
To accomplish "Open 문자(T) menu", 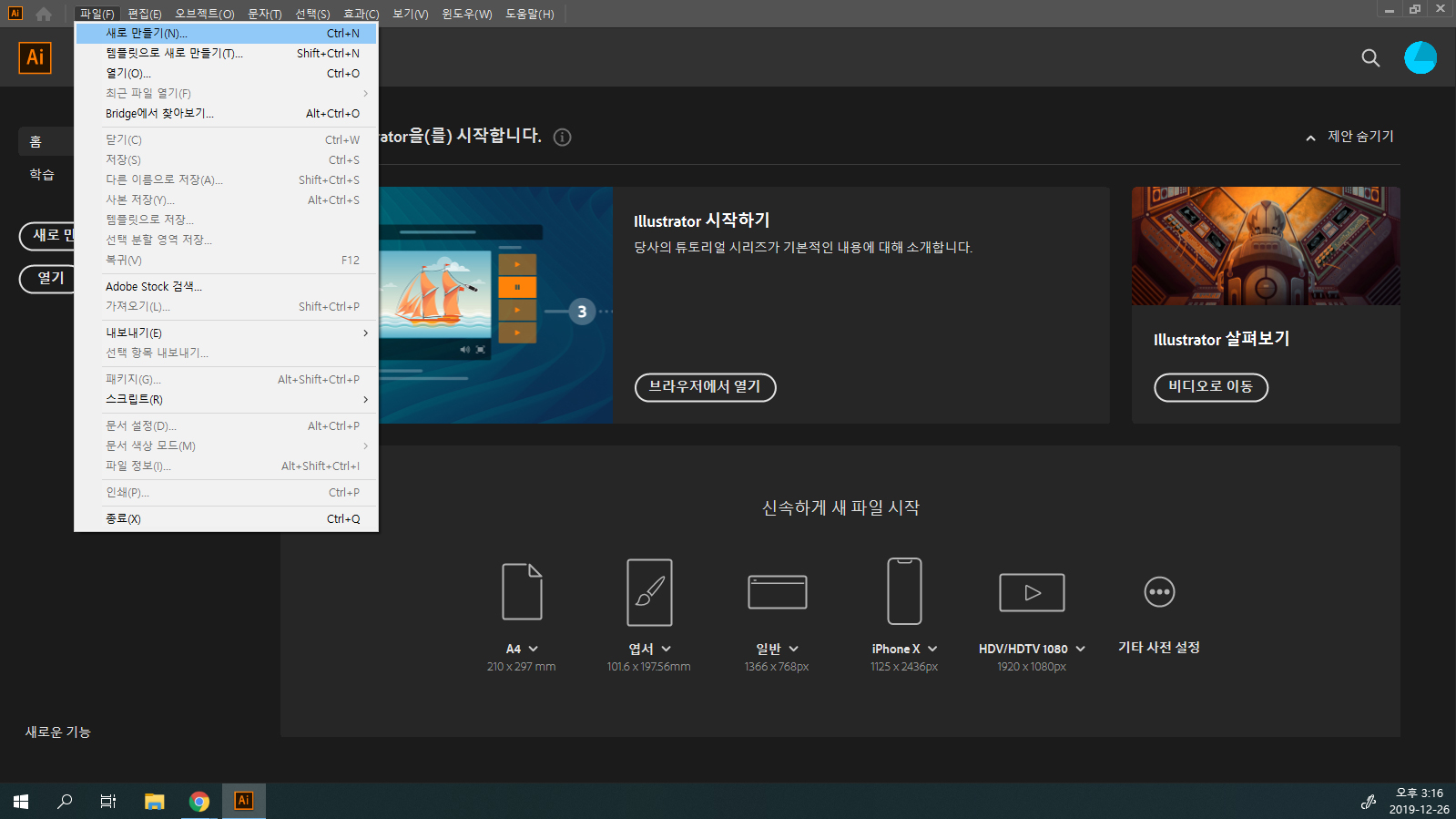I will pos(265,14).
